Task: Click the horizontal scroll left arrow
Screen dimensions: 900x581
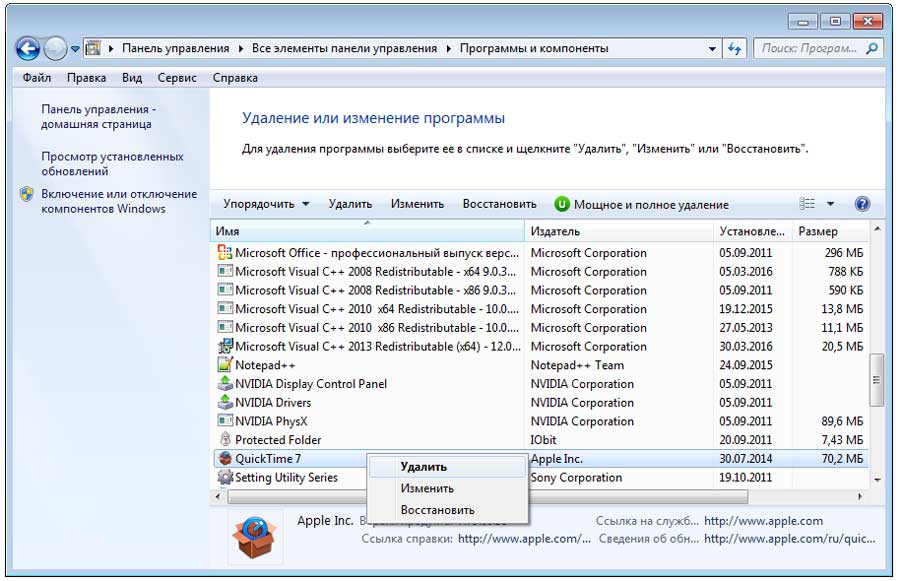Action: pyautogui.click(x=218, y=497)
